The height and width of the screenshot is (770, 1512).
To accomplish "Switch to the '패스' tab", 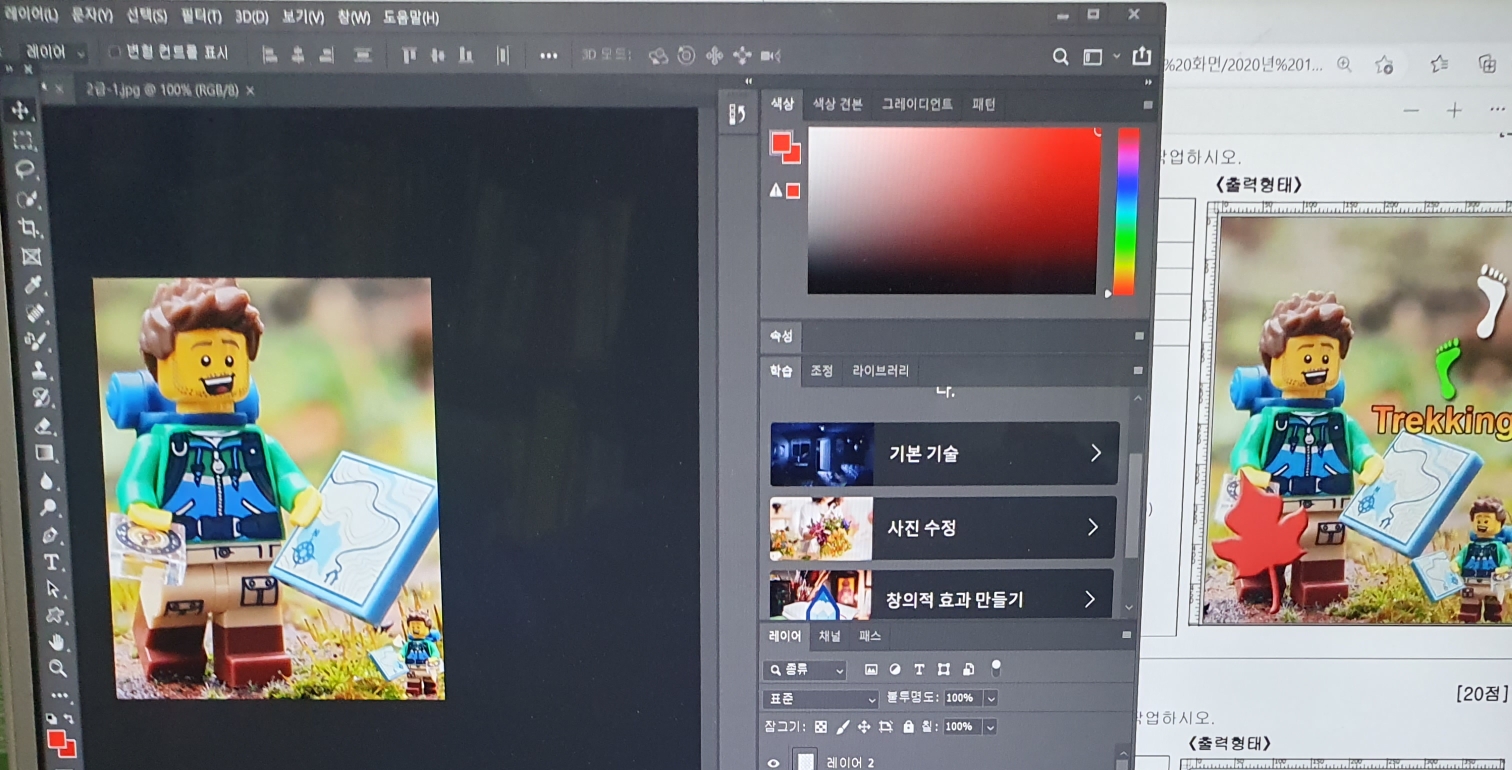I will [x=870, y=636].
